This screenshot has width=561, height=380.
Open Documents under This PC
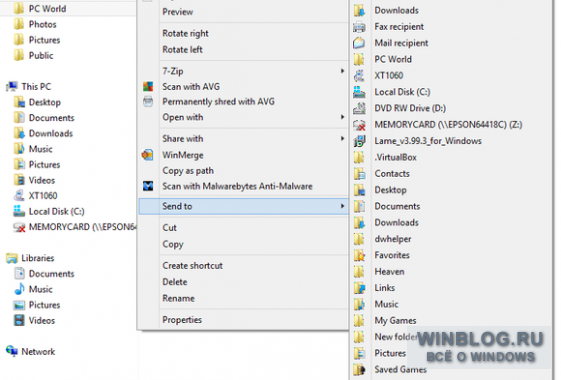[52, 118]
